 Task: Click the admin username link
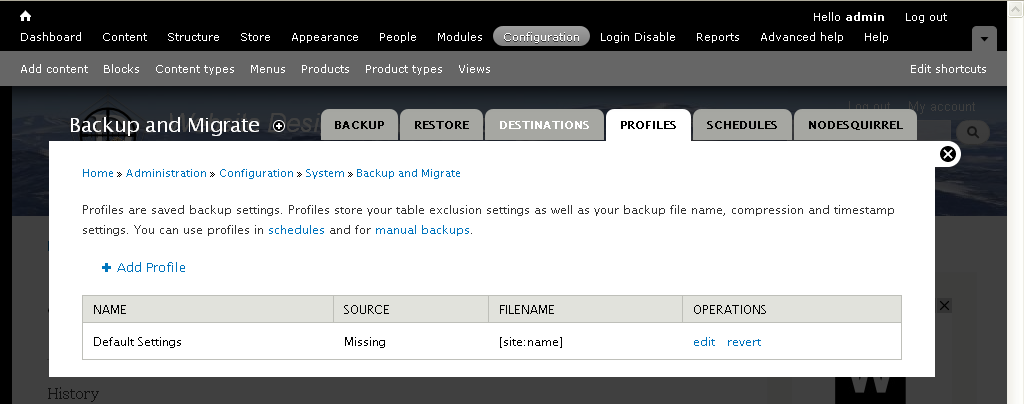(865, 18)
